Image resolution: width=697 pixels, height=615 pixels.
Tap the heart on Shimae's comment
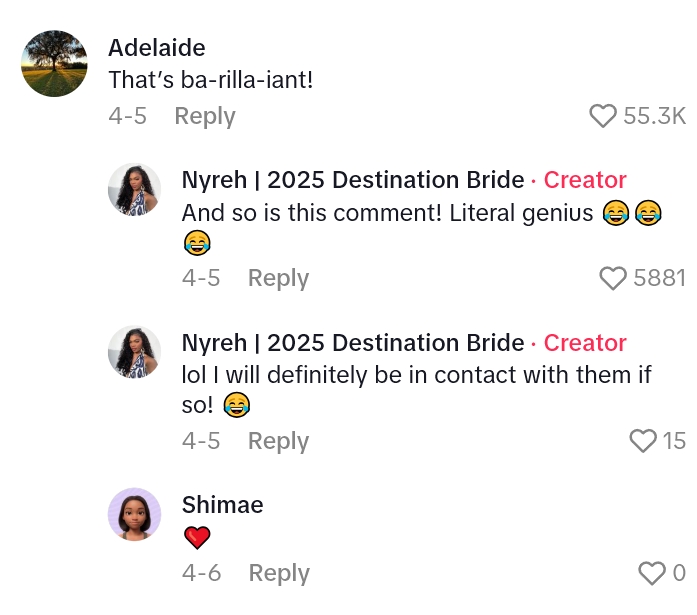[652, 574]
